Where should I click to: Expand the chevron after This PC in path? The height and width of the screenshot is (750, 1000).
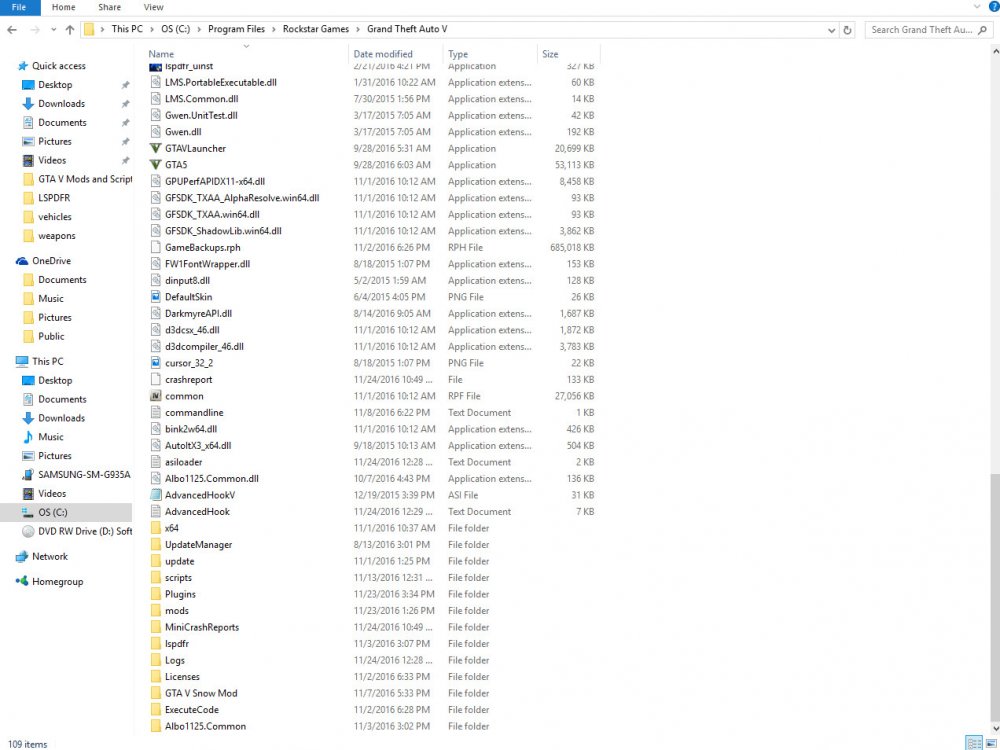pos(152,29)
